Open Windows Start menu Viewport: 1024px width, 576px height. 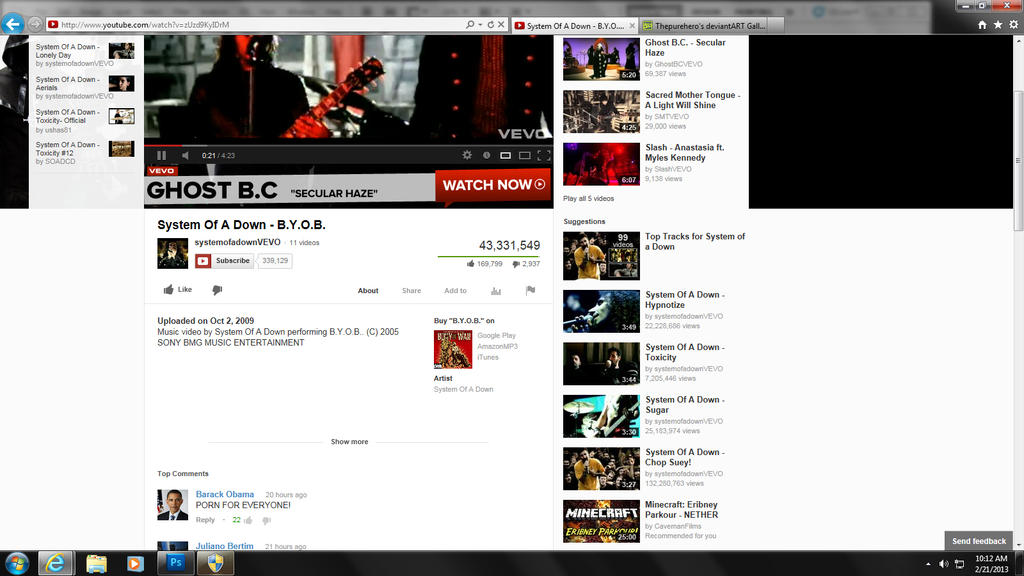(x=16, y=563)
